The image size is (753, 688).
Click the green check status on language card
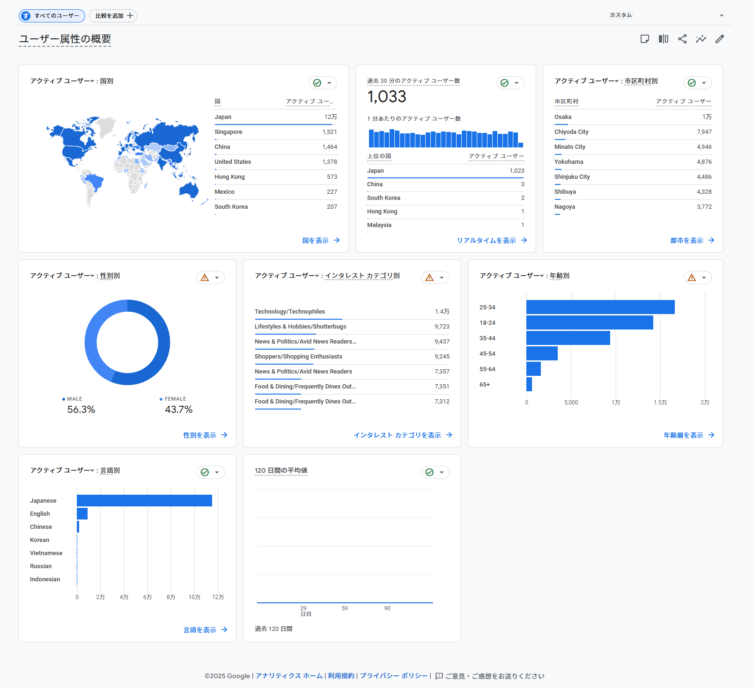(204, 472)
